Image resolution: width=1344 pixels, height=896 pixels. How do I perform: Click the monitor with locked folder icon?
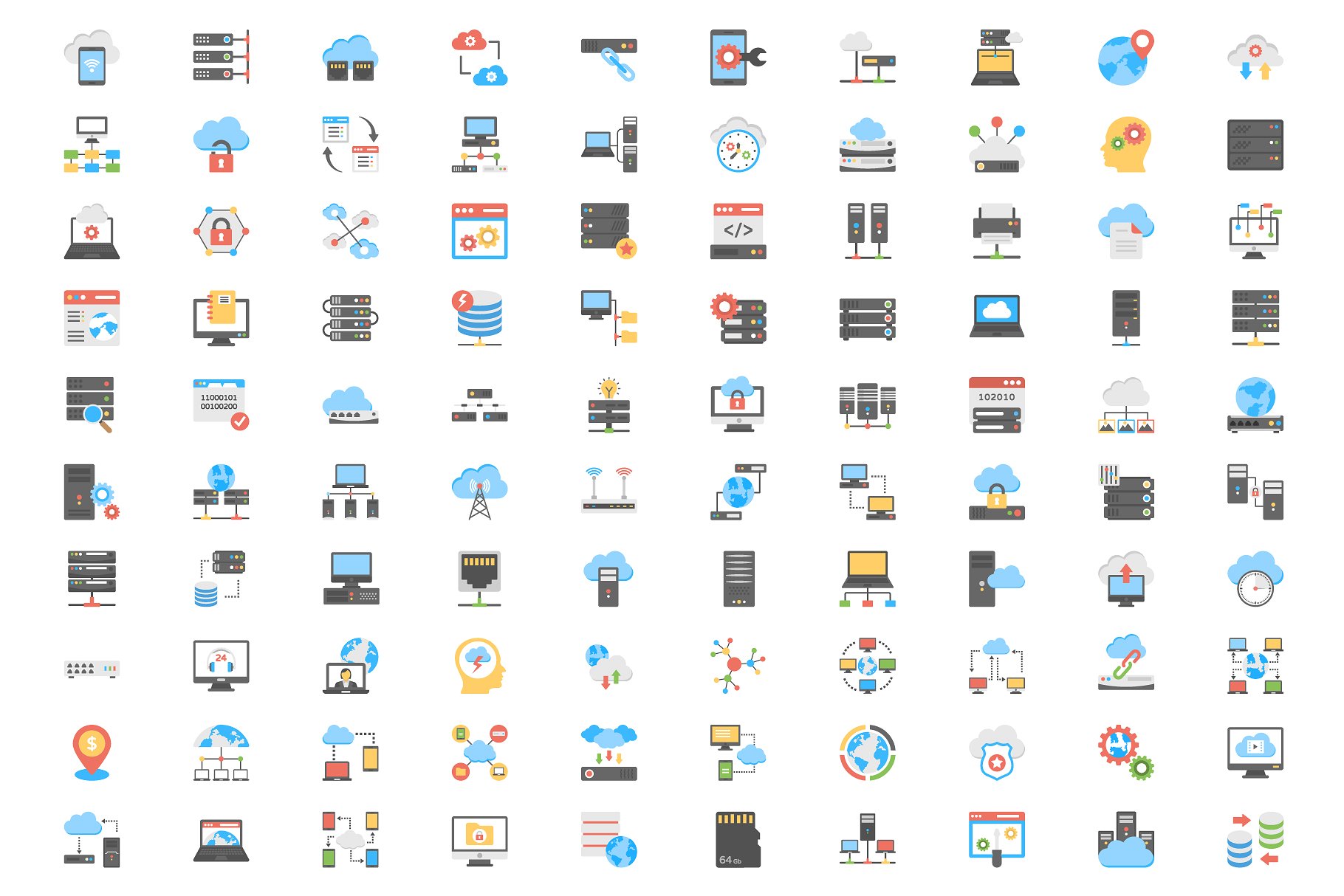click(479, 841)
